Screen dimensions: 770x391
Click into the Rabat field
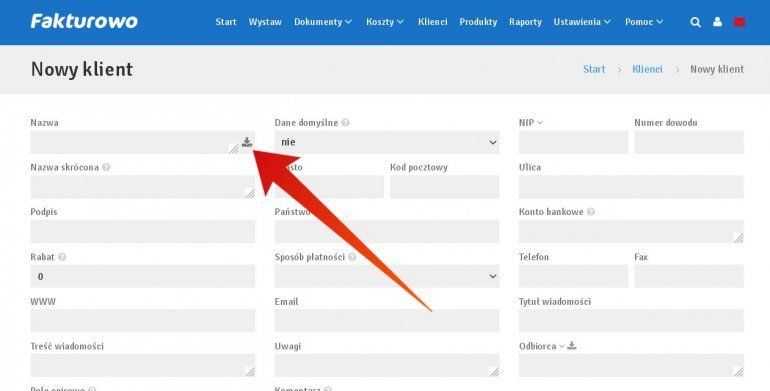click(142, 277)
